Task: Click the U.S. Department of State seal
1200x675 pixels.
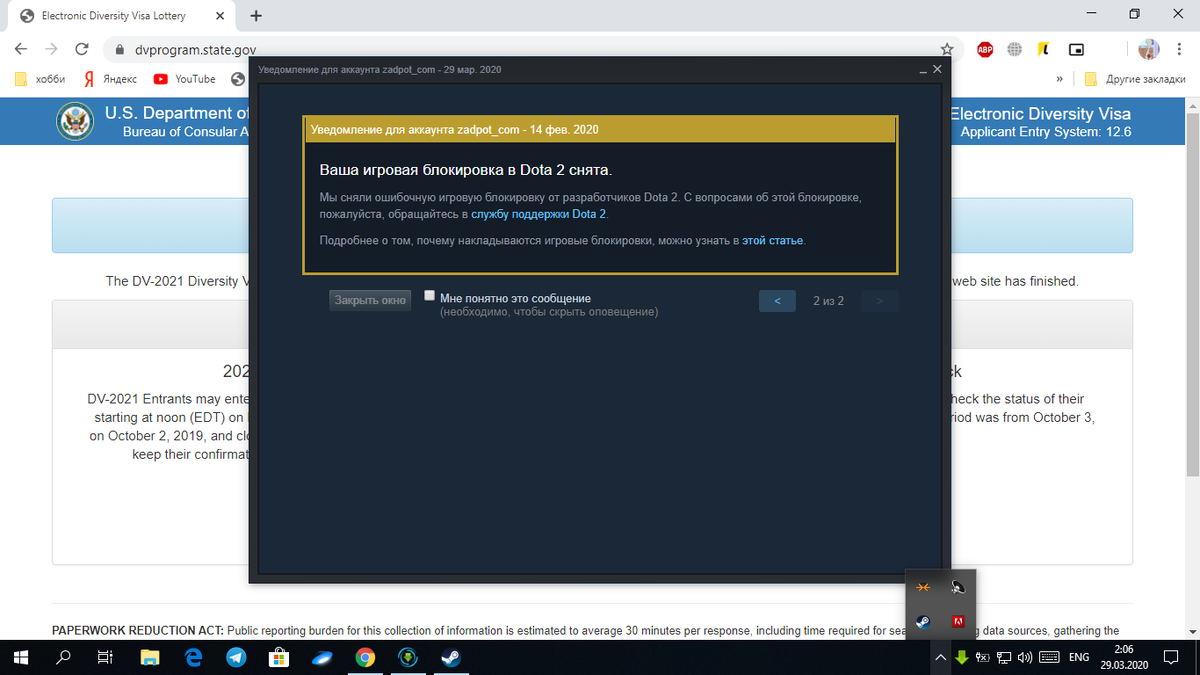Action: [76, 122]
